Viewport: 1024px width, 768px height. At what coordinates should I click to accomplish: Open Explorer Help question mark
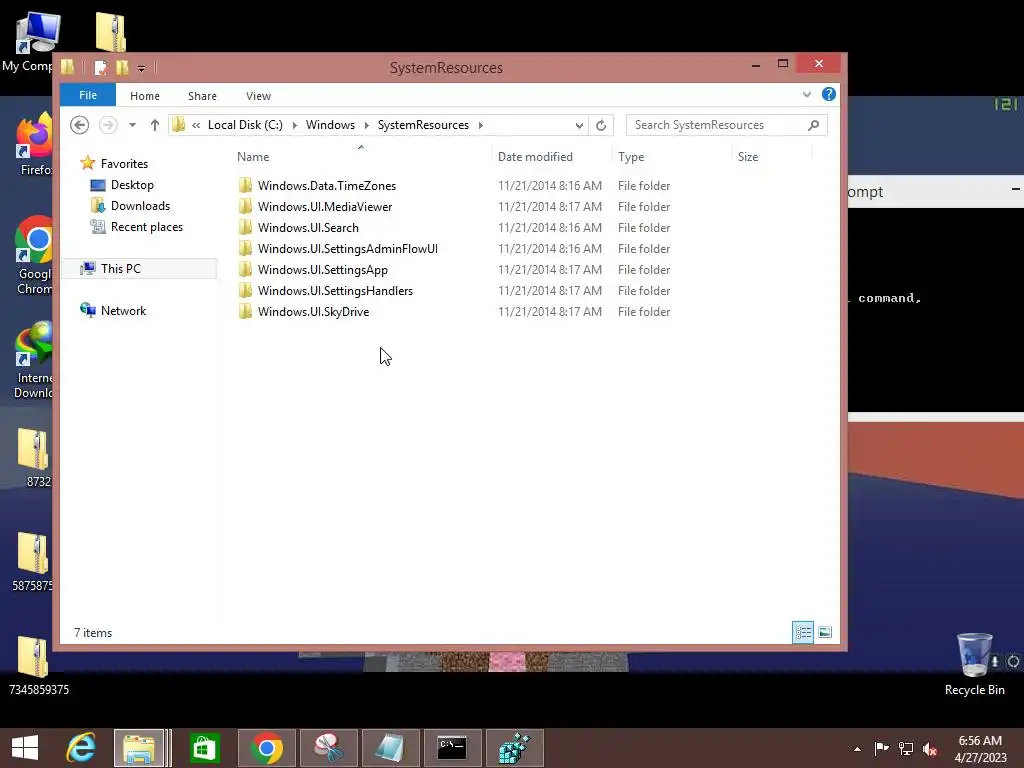click(829, 94)
